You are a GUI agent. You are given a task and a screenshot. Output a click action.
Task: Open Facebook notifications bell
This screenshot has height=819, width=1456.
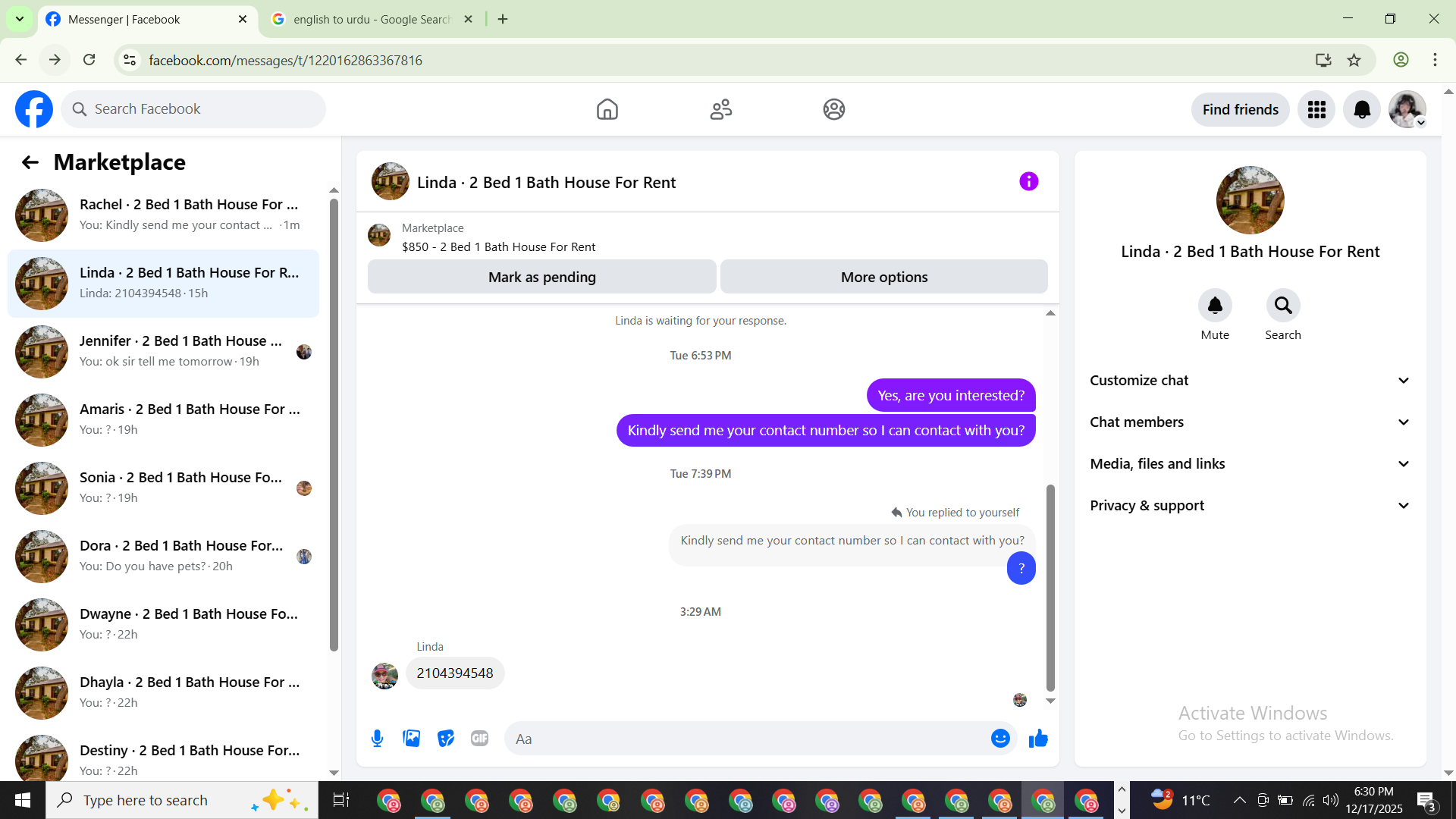(1361, 110)
